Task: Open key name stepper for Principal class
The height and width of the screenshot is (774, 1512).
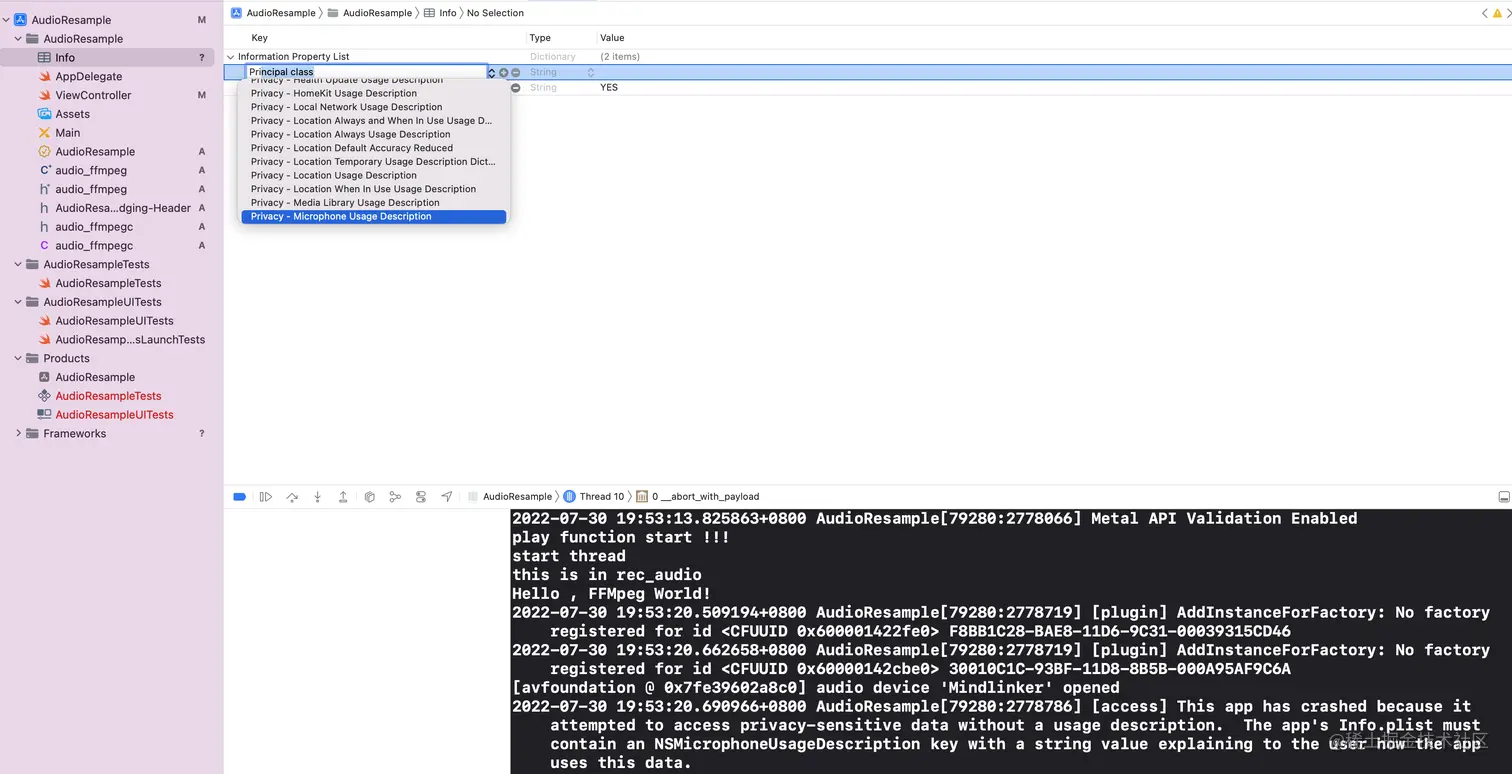Action: [491, 72]
